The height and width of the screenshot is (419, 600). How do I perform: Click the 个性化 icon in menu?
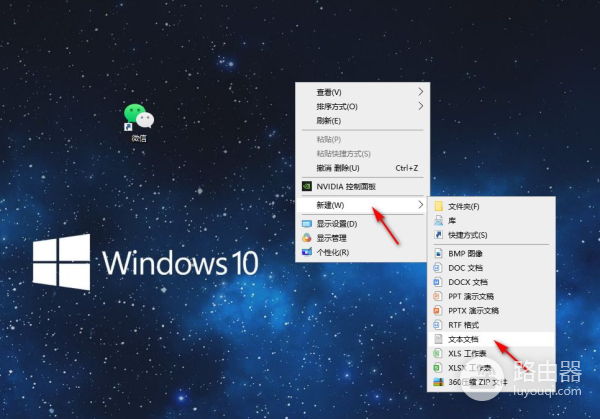click(307, 253)
